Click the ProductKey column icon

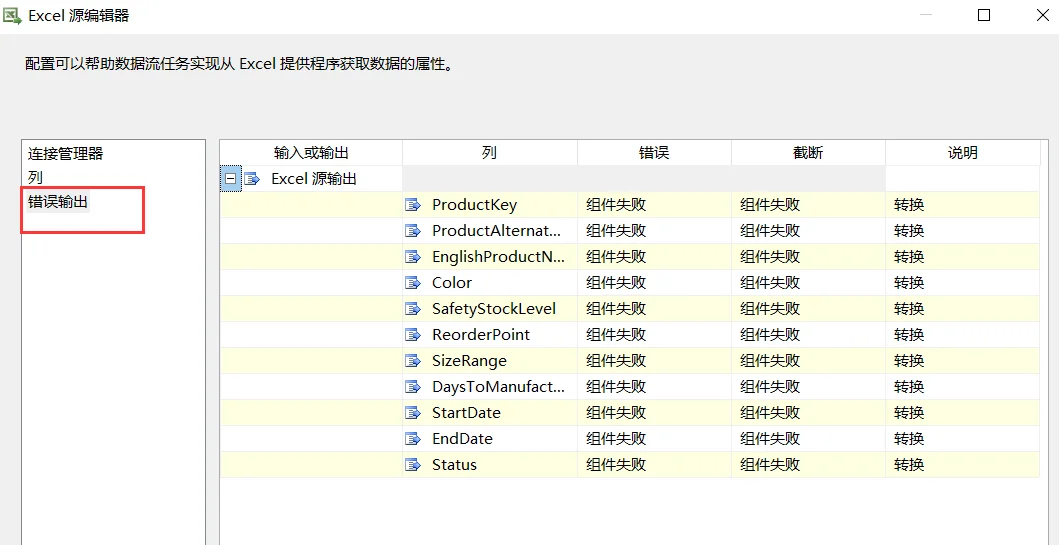pyautogui.click(x=413, y=205)
